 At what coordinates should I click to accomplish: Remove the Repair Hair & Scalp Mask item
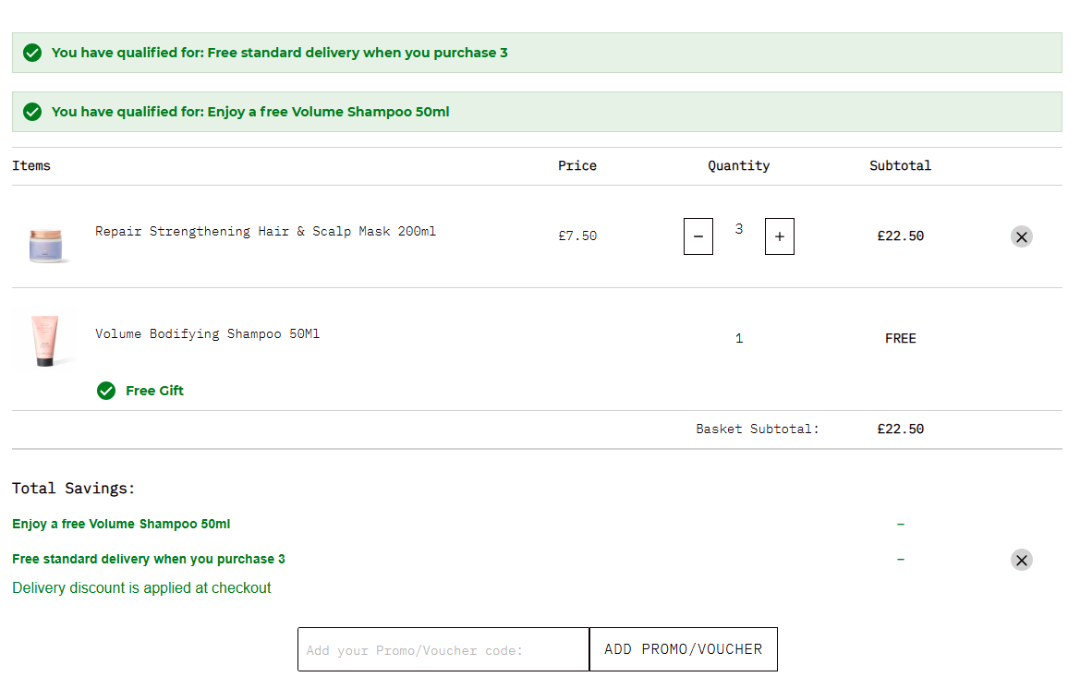point(1021,237)
